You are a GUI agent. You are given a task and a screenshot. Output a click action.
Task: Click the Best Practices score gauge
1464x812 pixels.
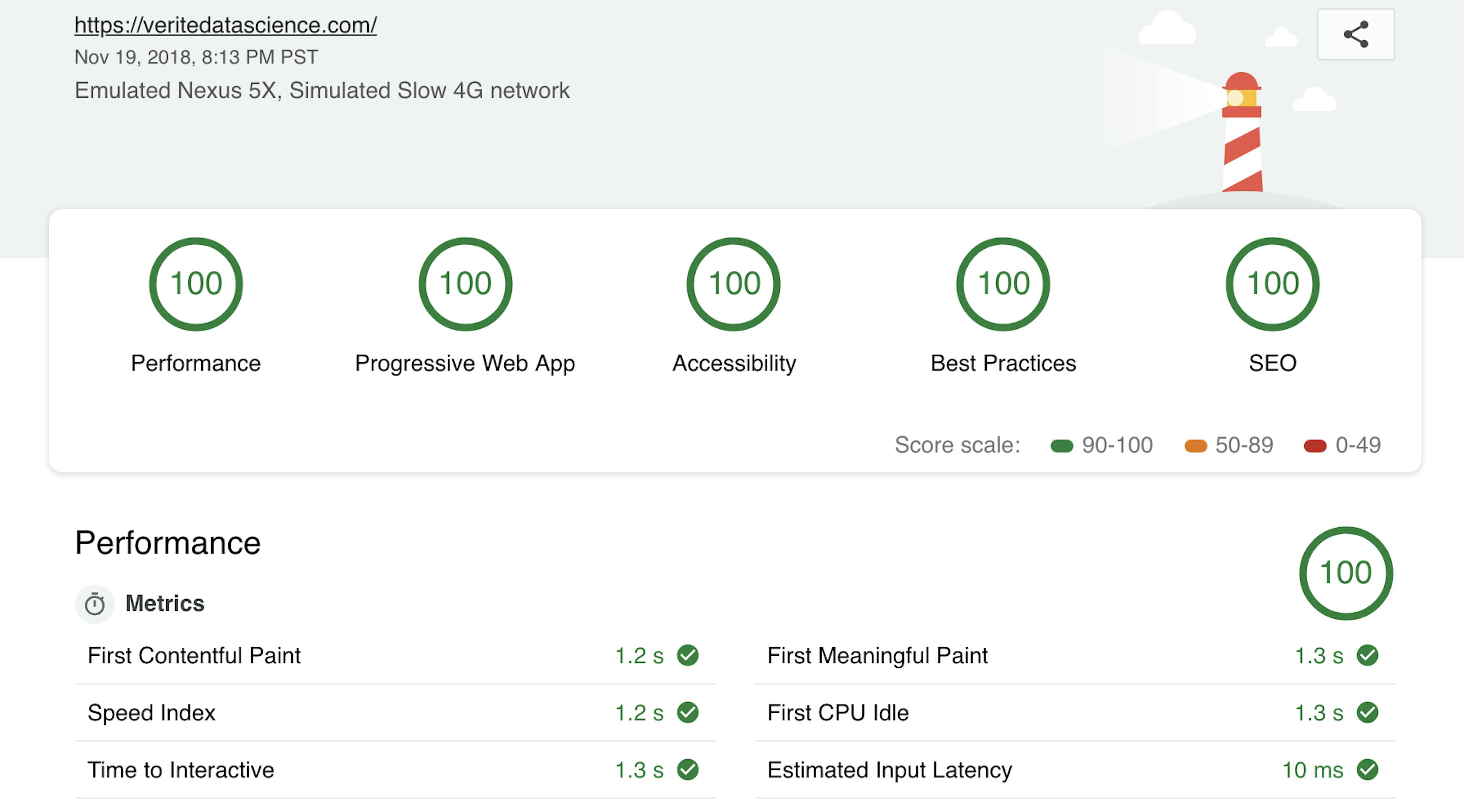click(x=1003, y=284)
